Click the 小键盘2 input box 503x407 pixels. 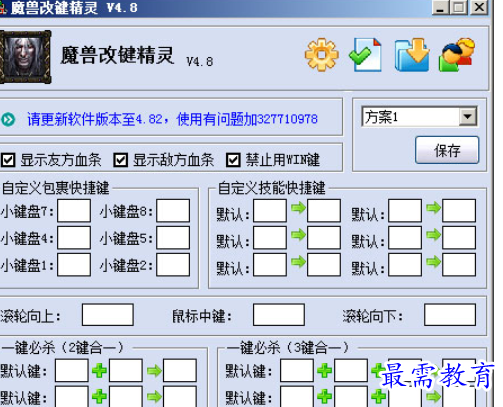[x=173, y=265]
